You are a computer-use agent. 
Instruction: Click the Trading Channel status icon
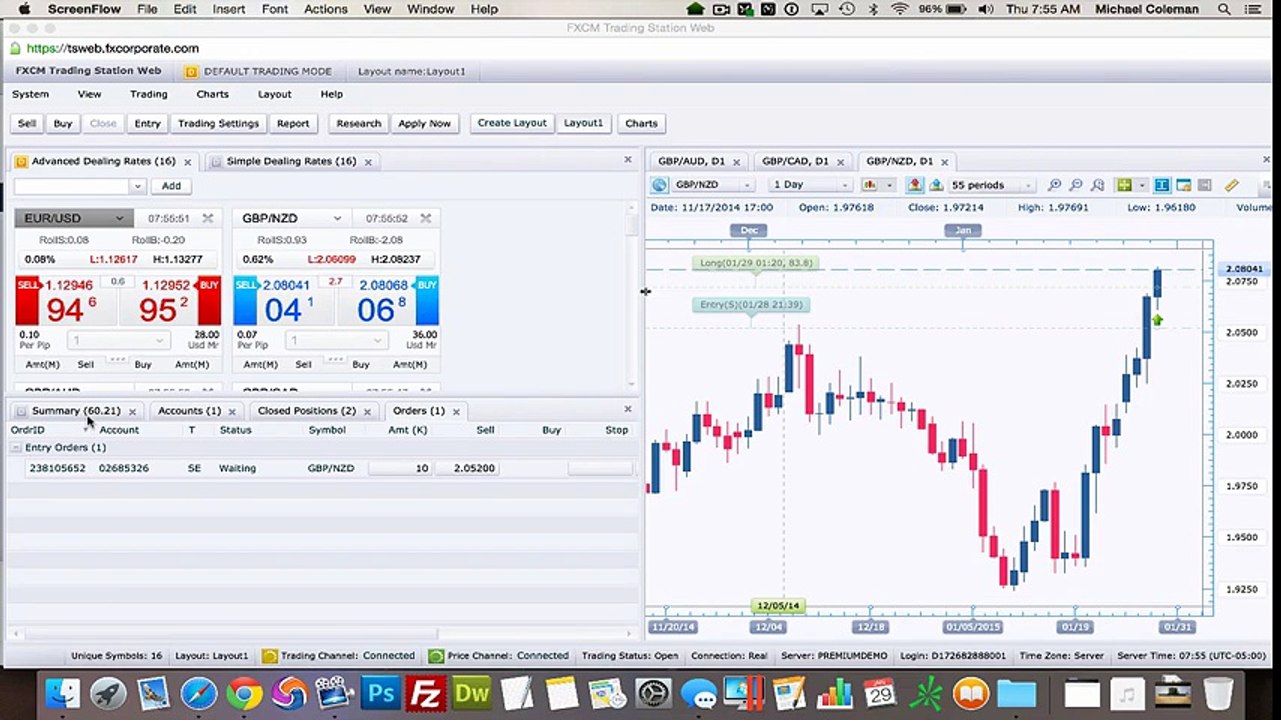pos(269,656)
